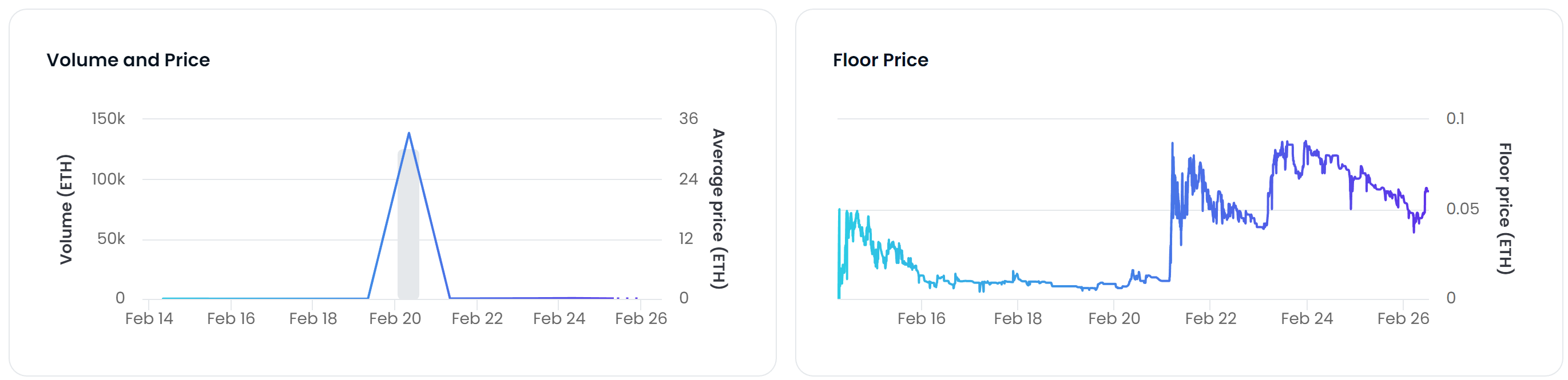The width and height of the screenshot is (1568, 380).
Task: Click "Feb 14" on the Volume chart axis
Action: (x=149, y=319)
